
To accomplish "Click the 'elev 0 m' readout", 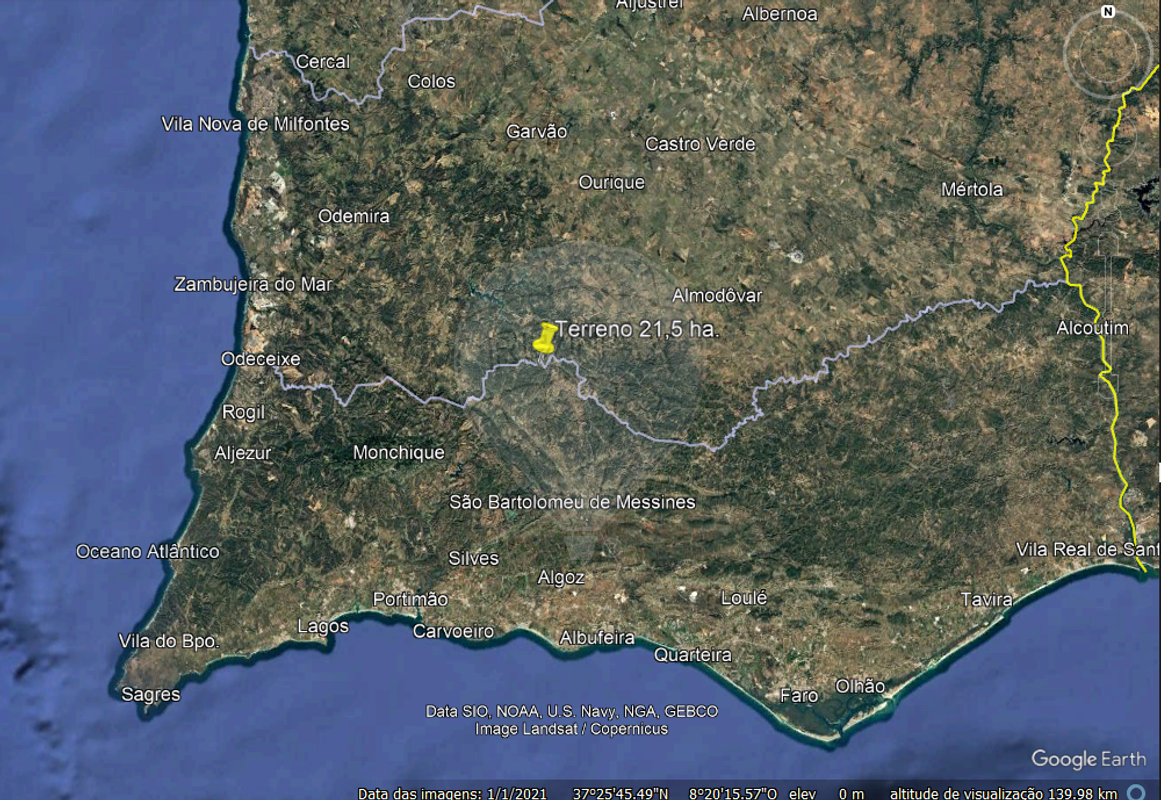I will 826,793.
